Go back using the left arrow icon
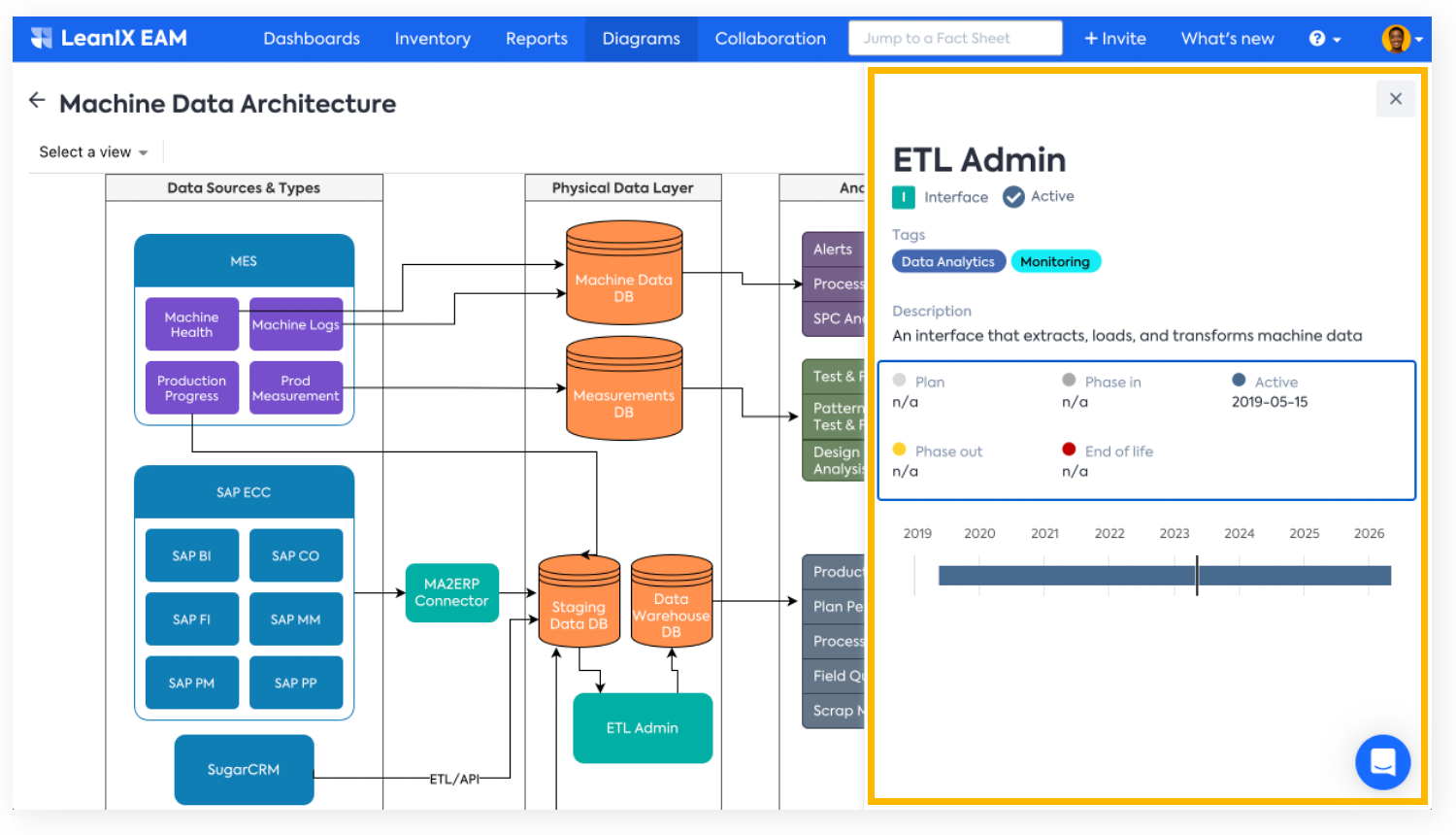Screen dimensions: 1456x835 [x=37, y=100]
